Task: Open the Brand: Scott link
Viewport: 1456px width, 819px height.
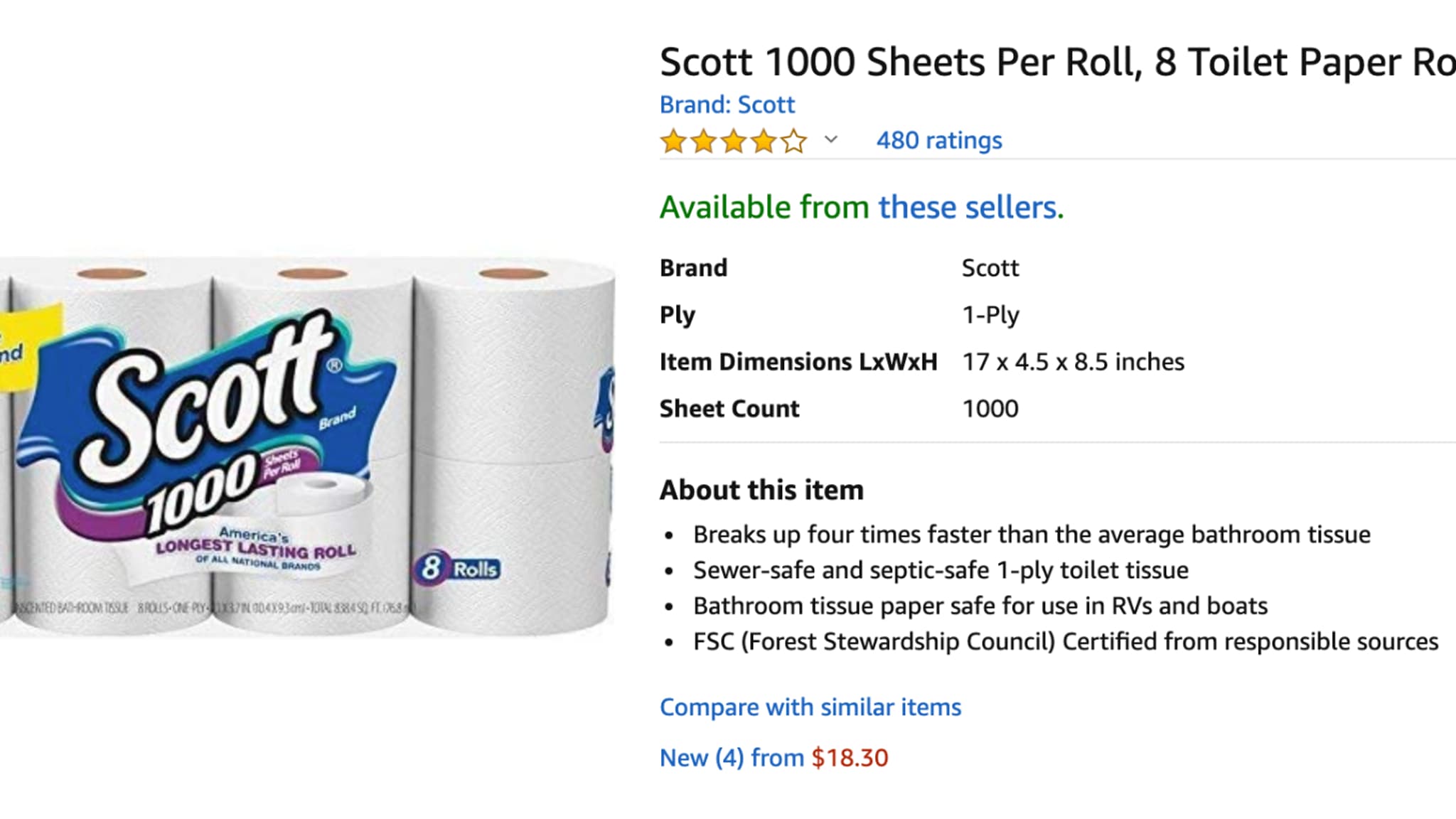Action: point(727,105)
